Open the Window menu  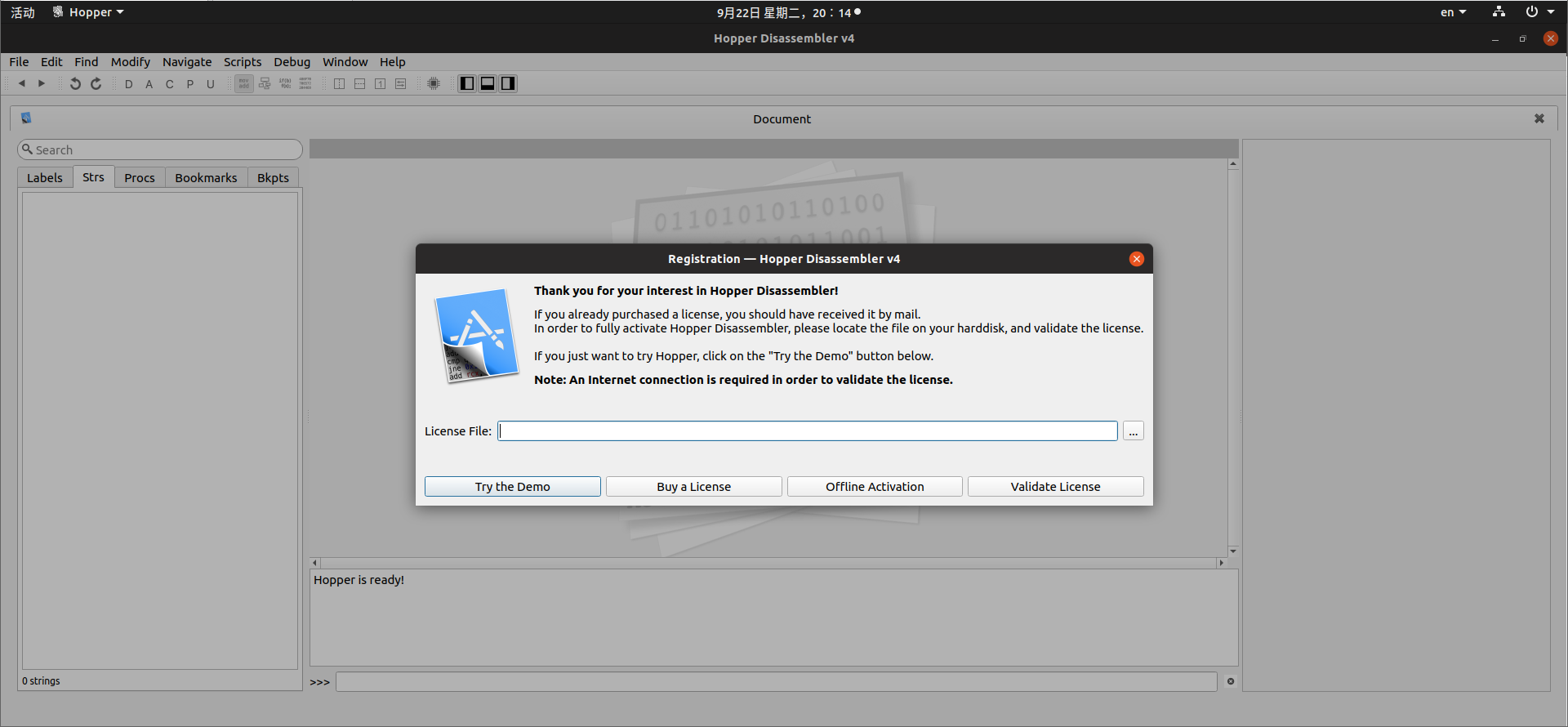coord(345,62)
